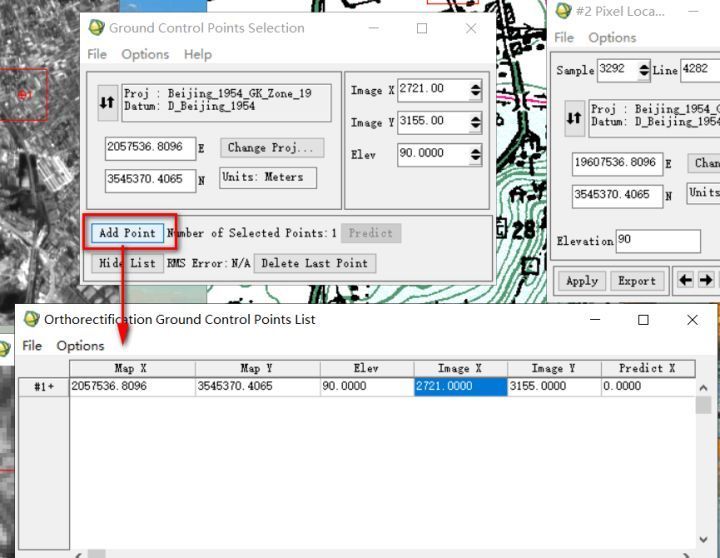Open Options menu in Ground Control Points Selection
The image size is (720, 558).
[x=145, y=54]
